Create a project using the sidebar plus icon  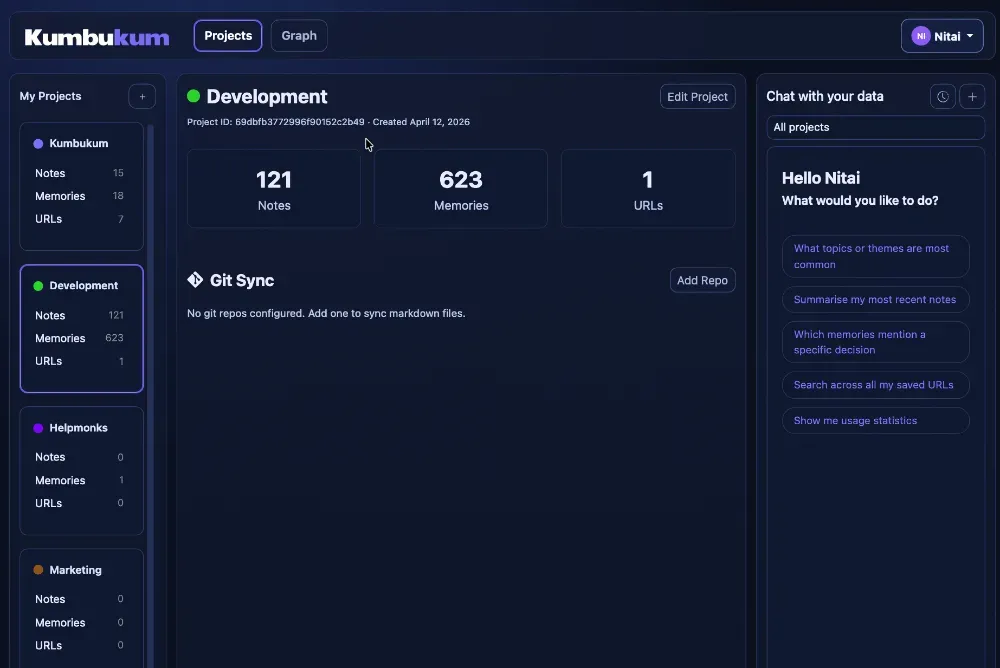141,96
